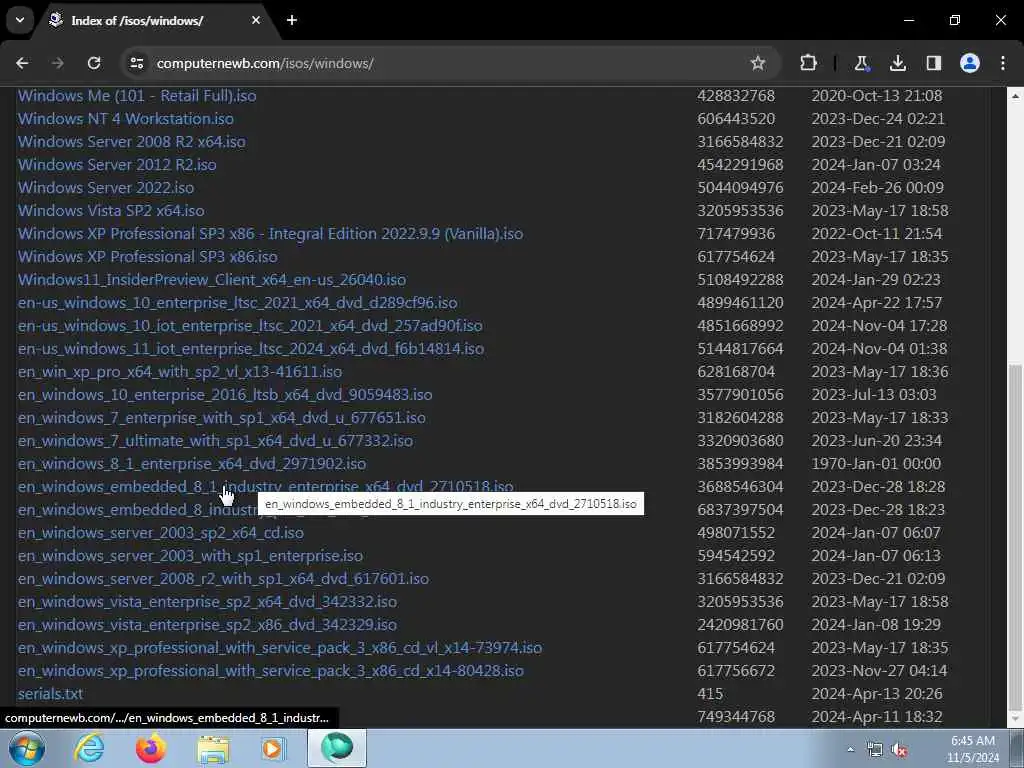Click the size value 5144817664
The height and width of the screenshot is (768, 1024).
pos(740,348)
